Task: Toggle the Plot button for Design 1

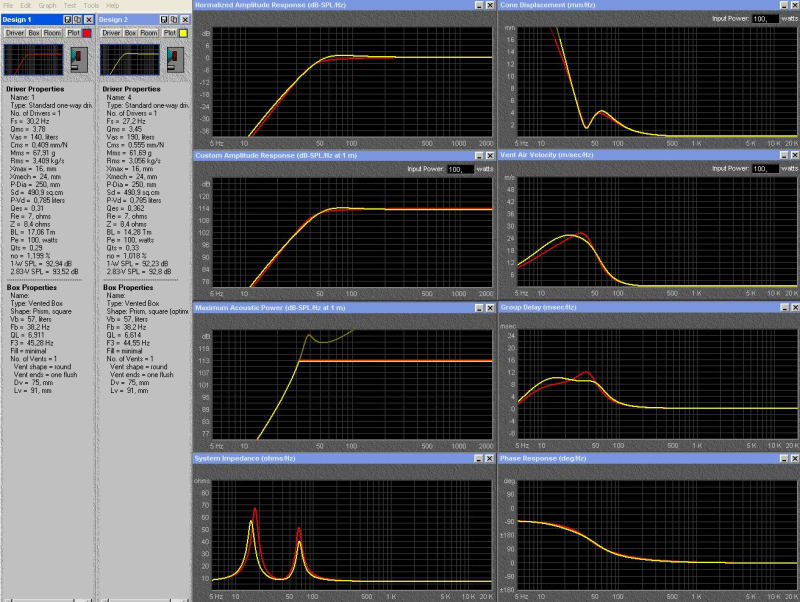Action: pos(73,33)
